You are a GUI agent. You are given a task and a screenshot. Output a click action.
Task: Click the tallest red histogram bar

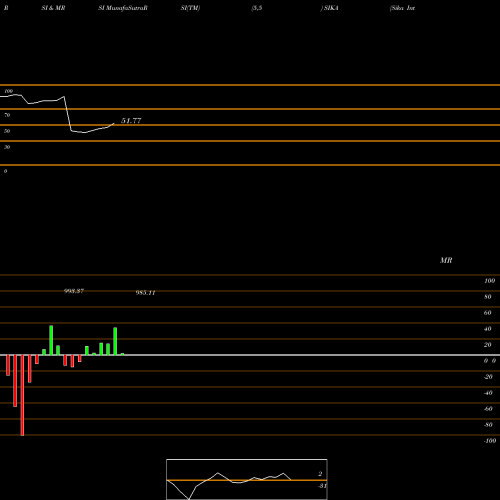(22, 395)
